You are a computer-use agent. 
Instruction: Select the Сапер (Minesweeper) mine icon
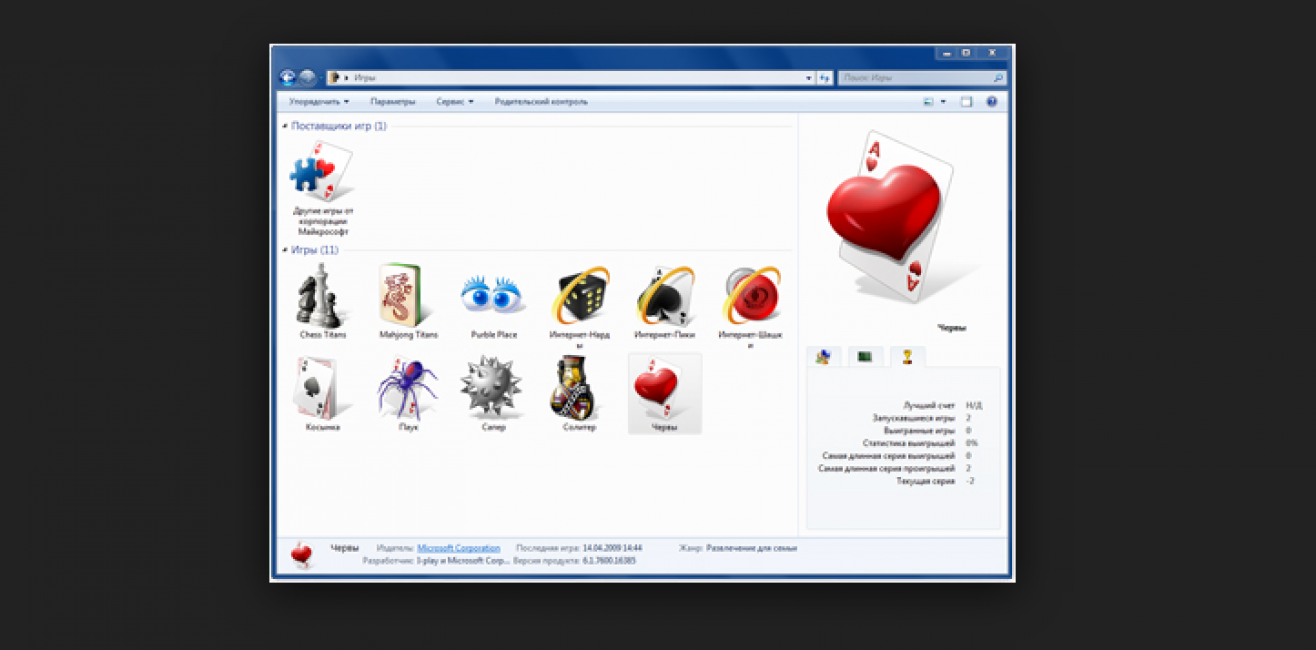coord(492,389)
